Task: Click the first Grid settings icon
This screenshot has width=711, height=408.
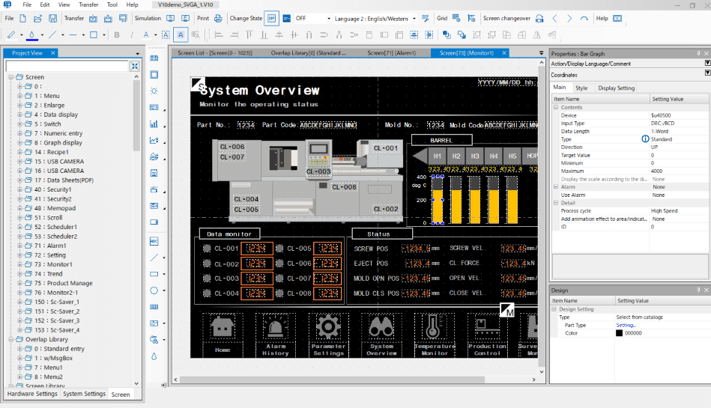Action: coord(456,19)
